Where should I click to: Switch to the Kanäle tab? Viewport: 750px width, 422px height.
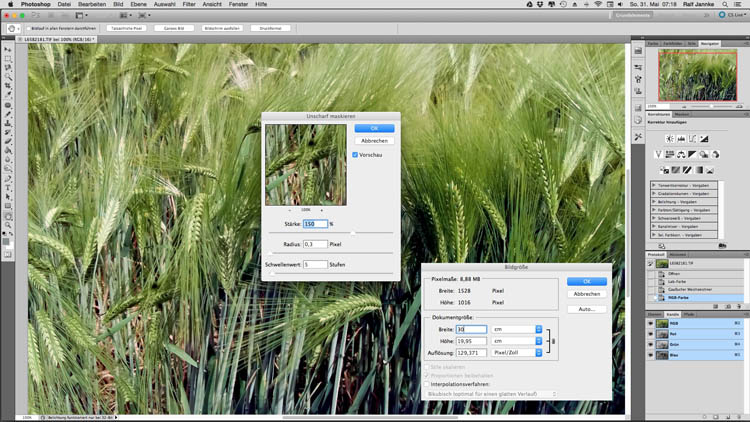[x=673, y=314]
